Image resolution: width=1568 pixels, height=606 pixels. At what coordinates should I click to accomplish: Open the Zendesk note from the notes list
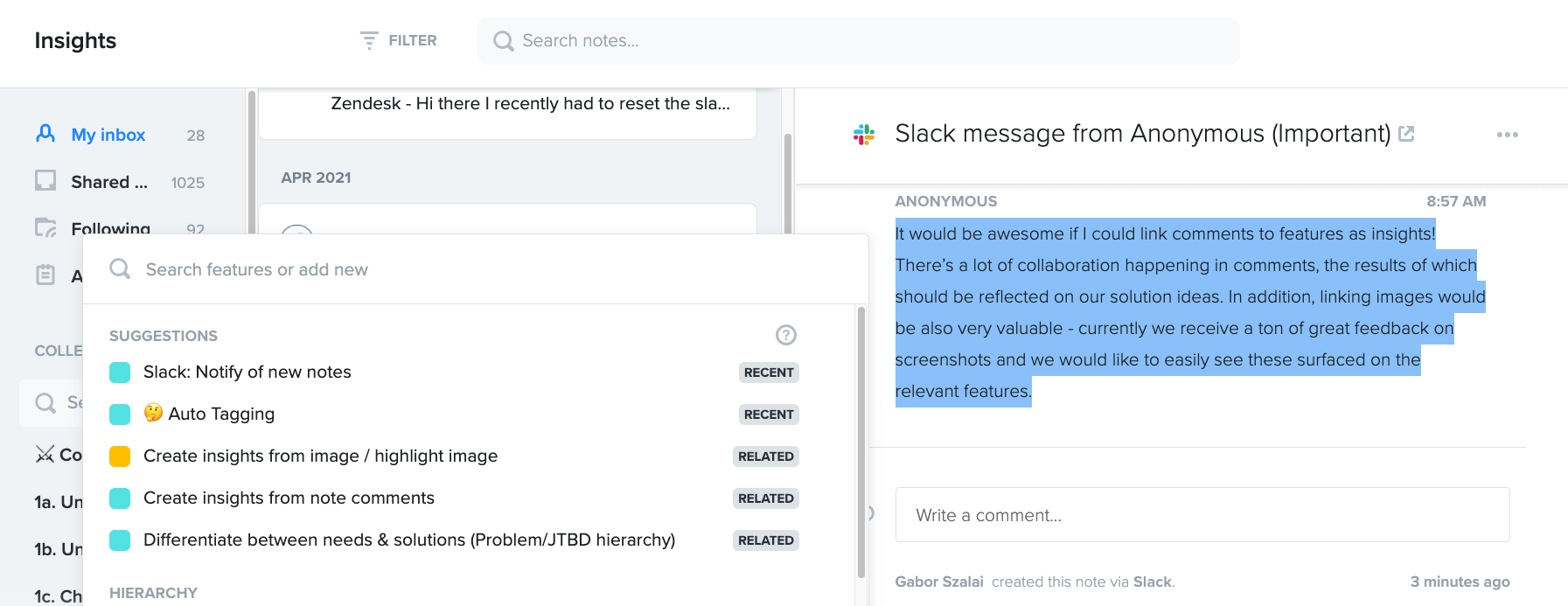[531, 103]
